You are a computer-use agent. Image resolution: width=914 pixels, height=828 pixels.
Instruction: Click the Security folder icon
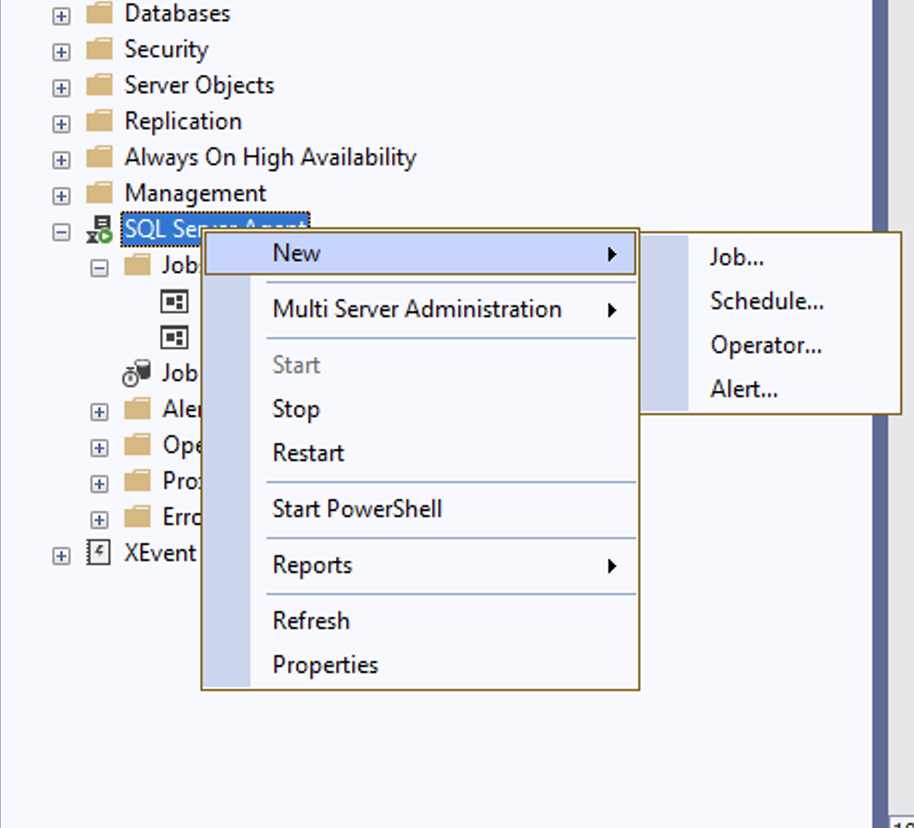pos(100,49)
